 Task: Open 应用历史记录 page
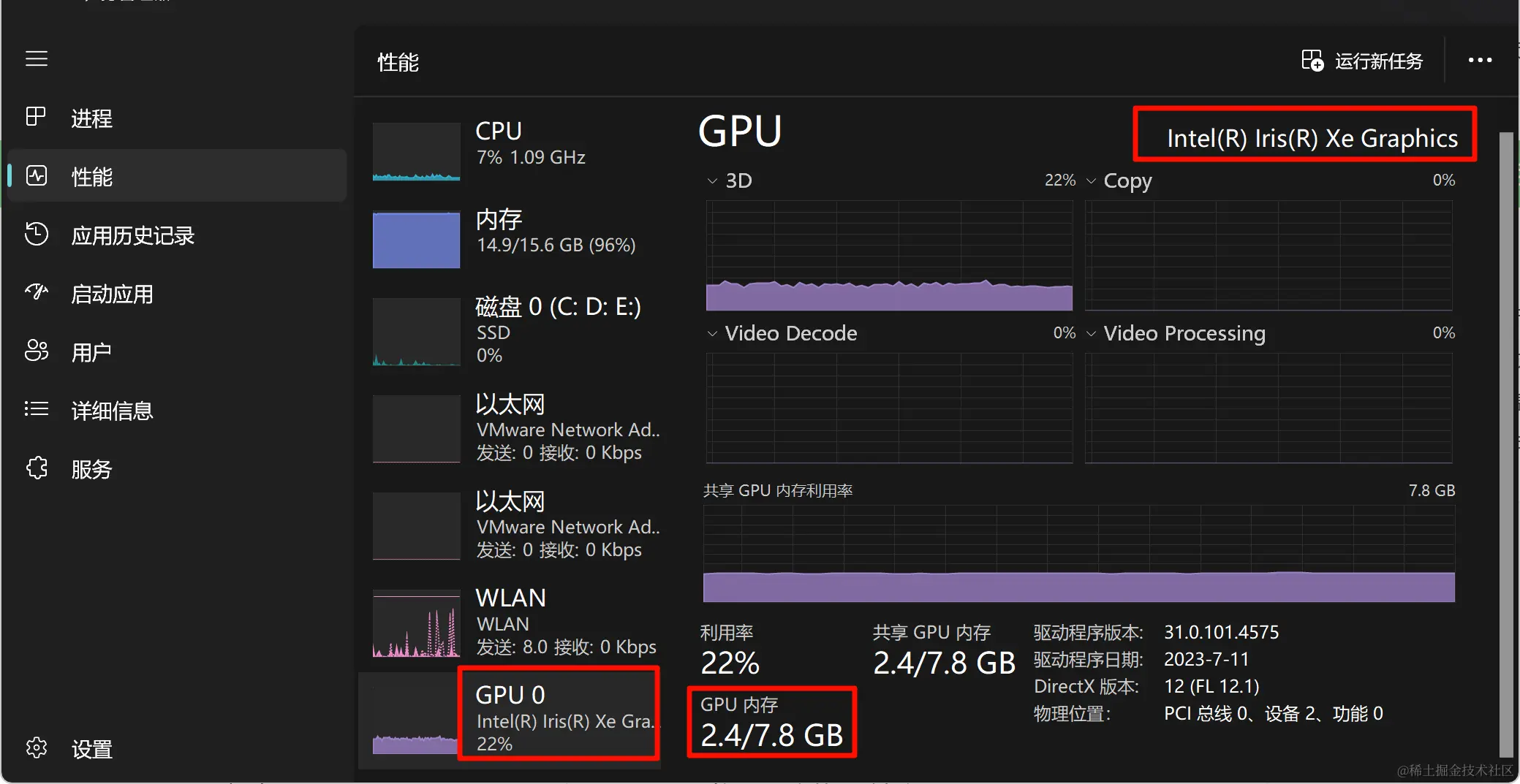point(178,235)
